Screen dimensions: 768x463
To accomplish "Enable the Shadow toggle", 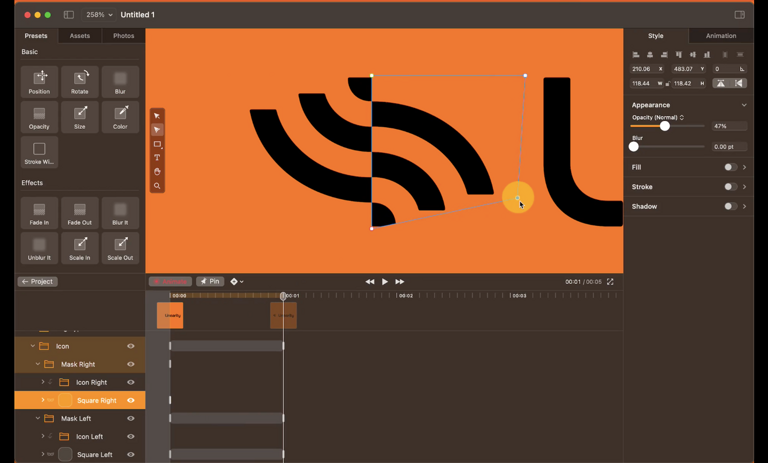I will pos(730,206).
